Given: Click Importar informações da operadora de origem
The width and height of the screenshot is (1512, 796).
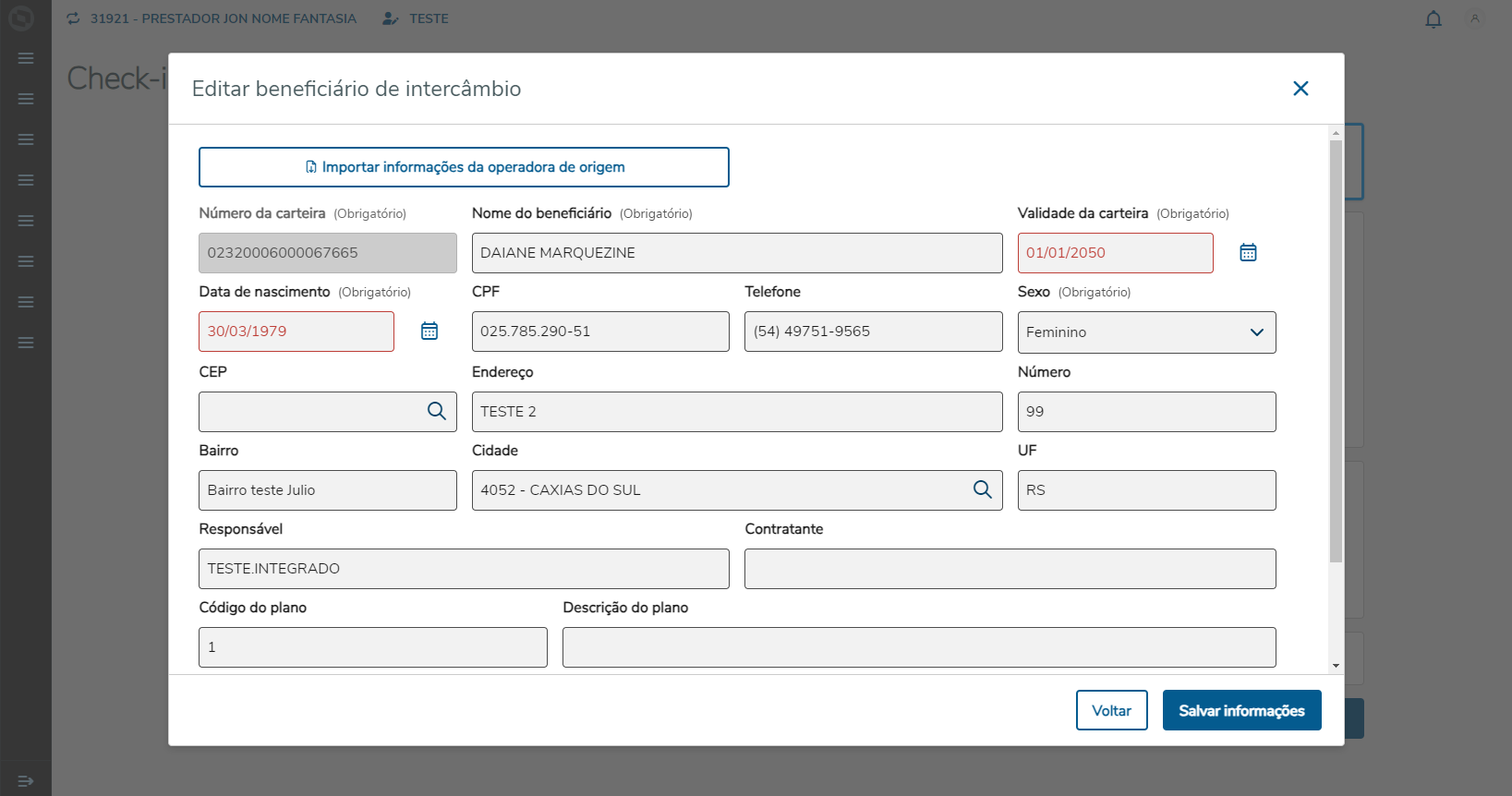Looking at the screenshot, I should pyautogui.click(x=464, y=167).
